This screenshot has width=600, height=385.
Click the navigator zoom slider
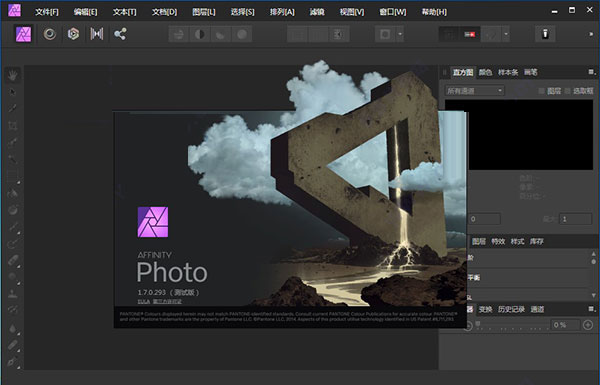pyautogui.click(x=513, y=326)
